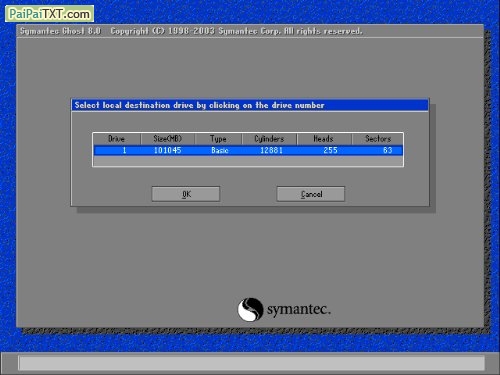Click the Drive column header

point(117,139)
